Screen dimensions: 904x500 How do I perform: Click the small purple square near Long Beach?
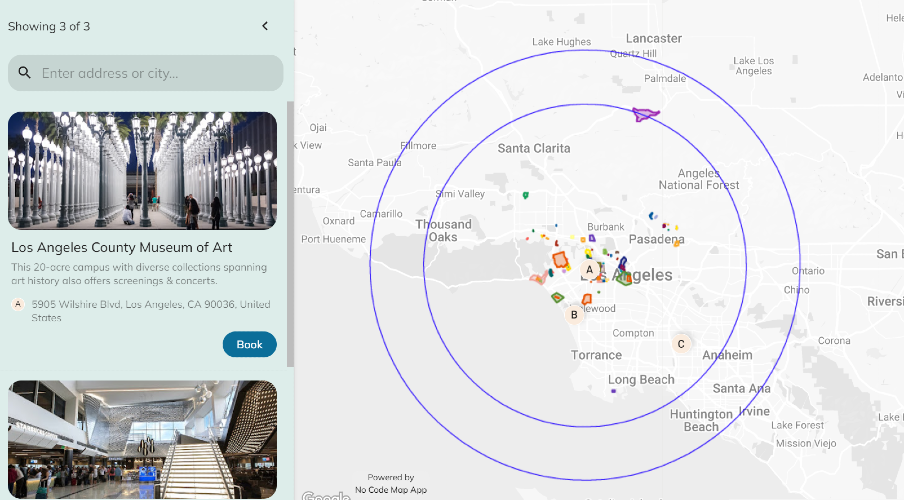click(x=613, y=391)
